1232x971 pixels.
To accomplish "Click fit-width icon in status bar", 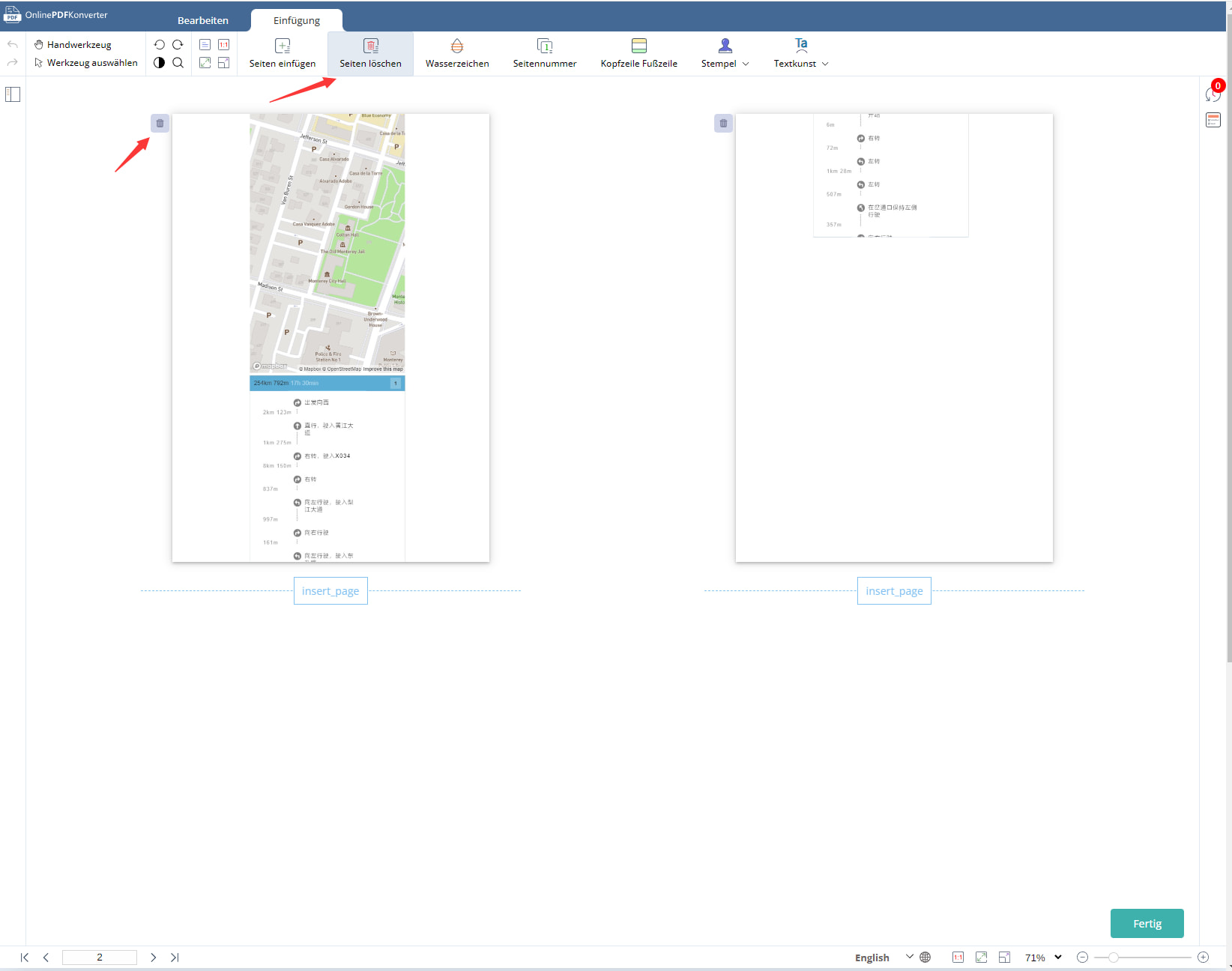I will pyautogui.click(x=1004, y=957).
